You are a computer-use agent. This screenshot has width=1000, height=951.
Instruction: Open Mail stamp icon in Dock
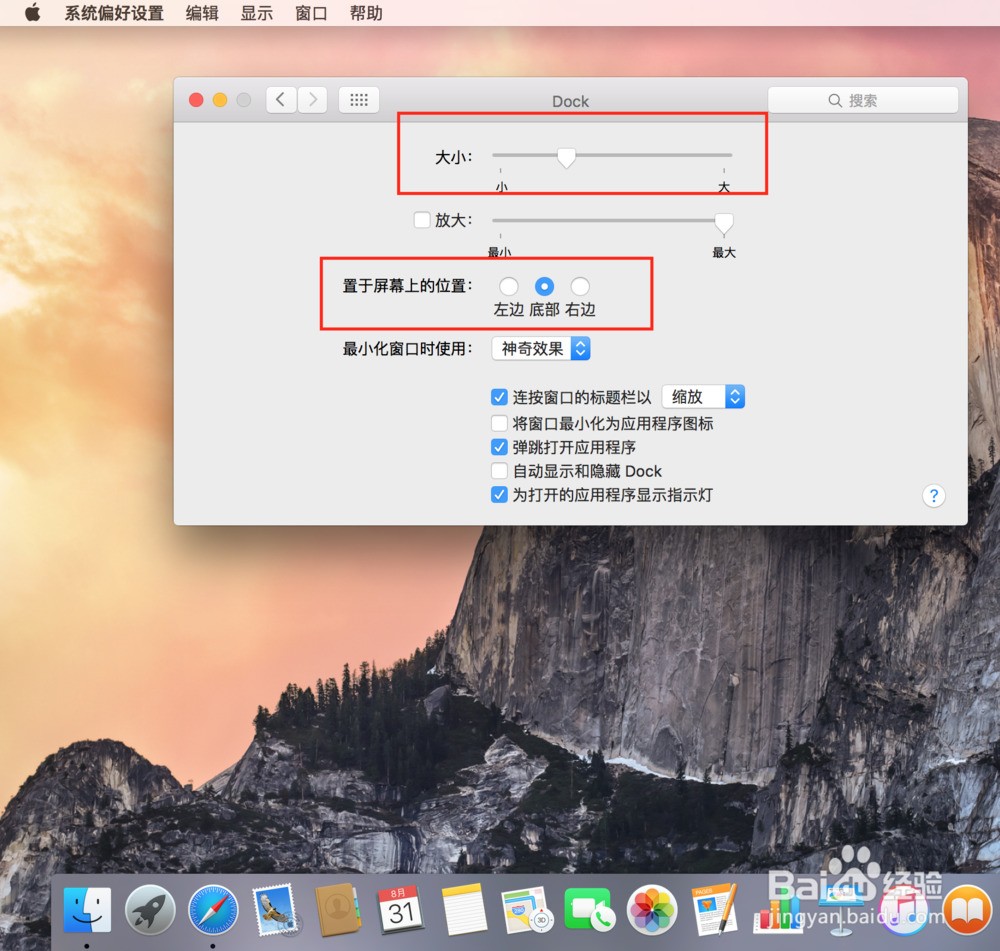(276, 910)
